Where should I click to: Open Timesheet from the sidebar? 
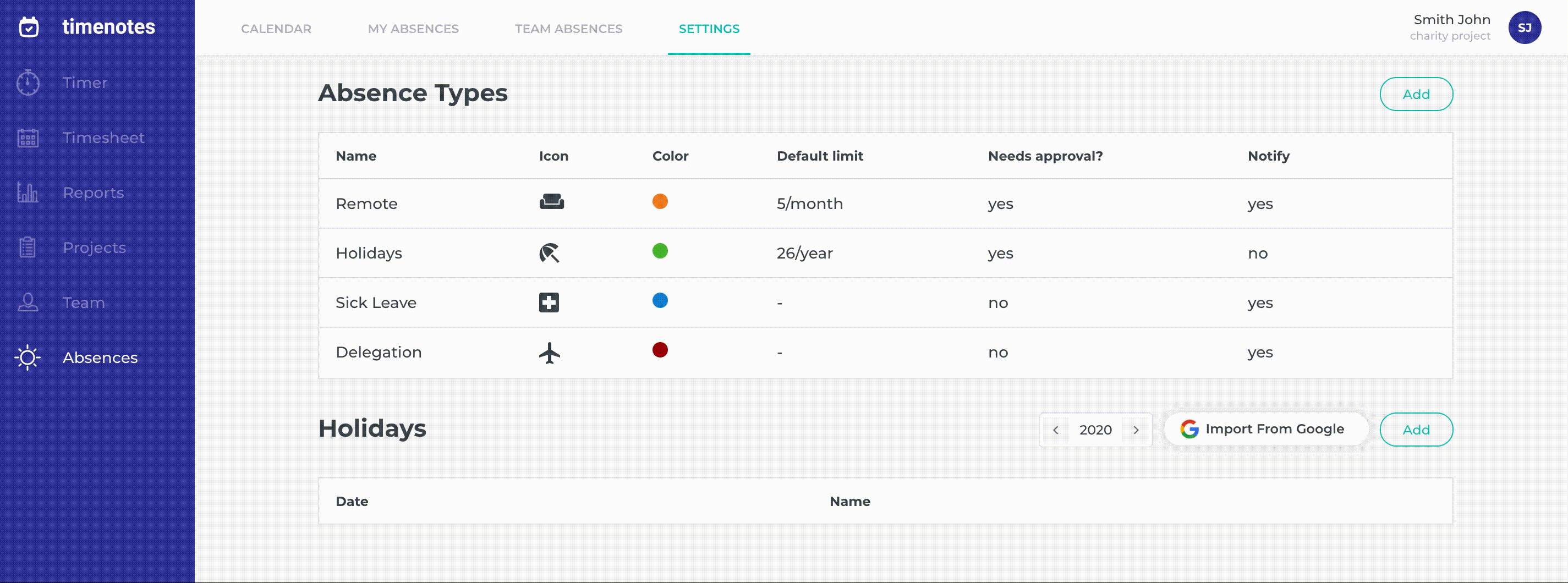[103, 138]
